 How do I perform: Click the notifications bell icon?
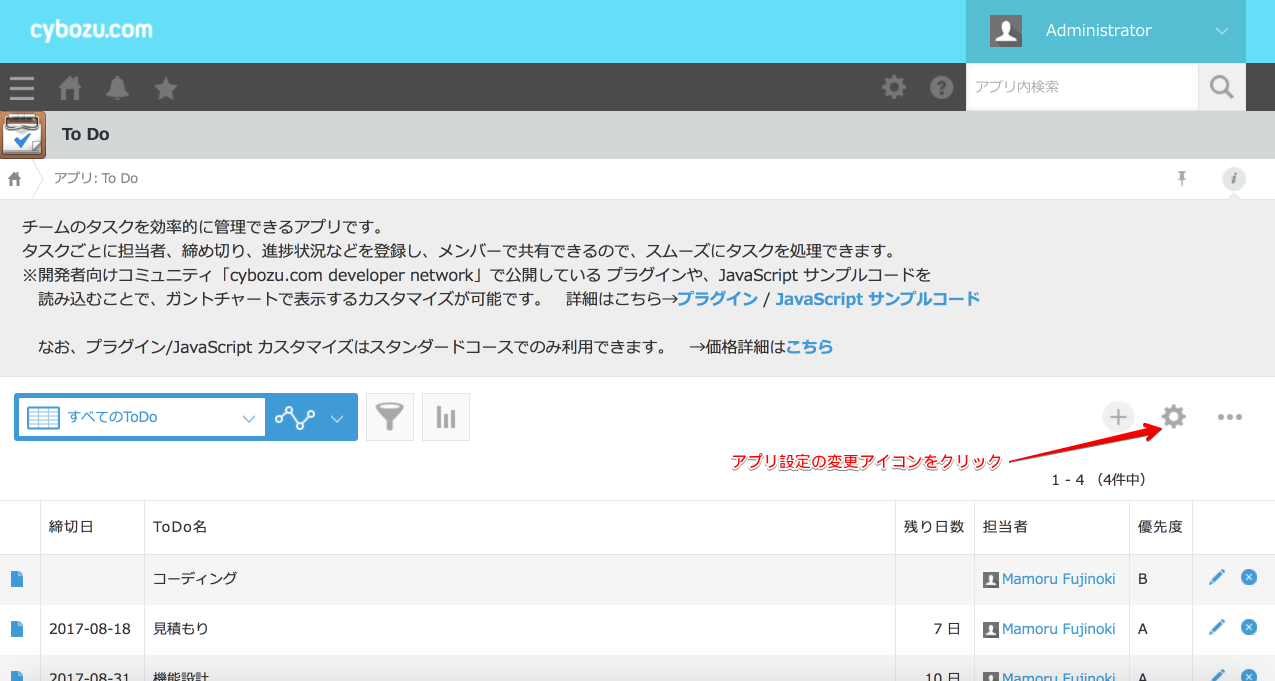pyautogui.click(x=118, y=88)
